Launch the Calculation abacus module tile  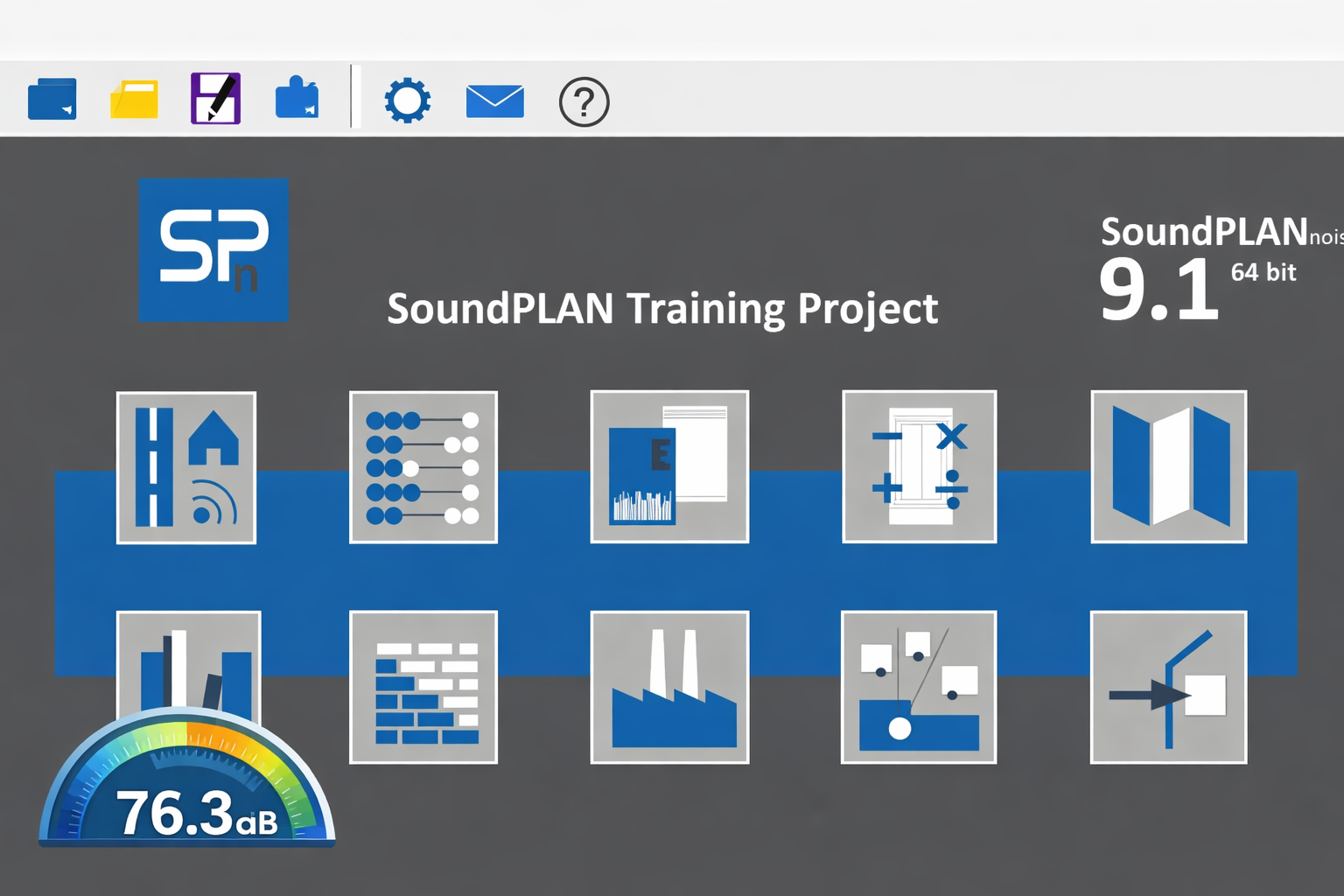pos(423,467)
